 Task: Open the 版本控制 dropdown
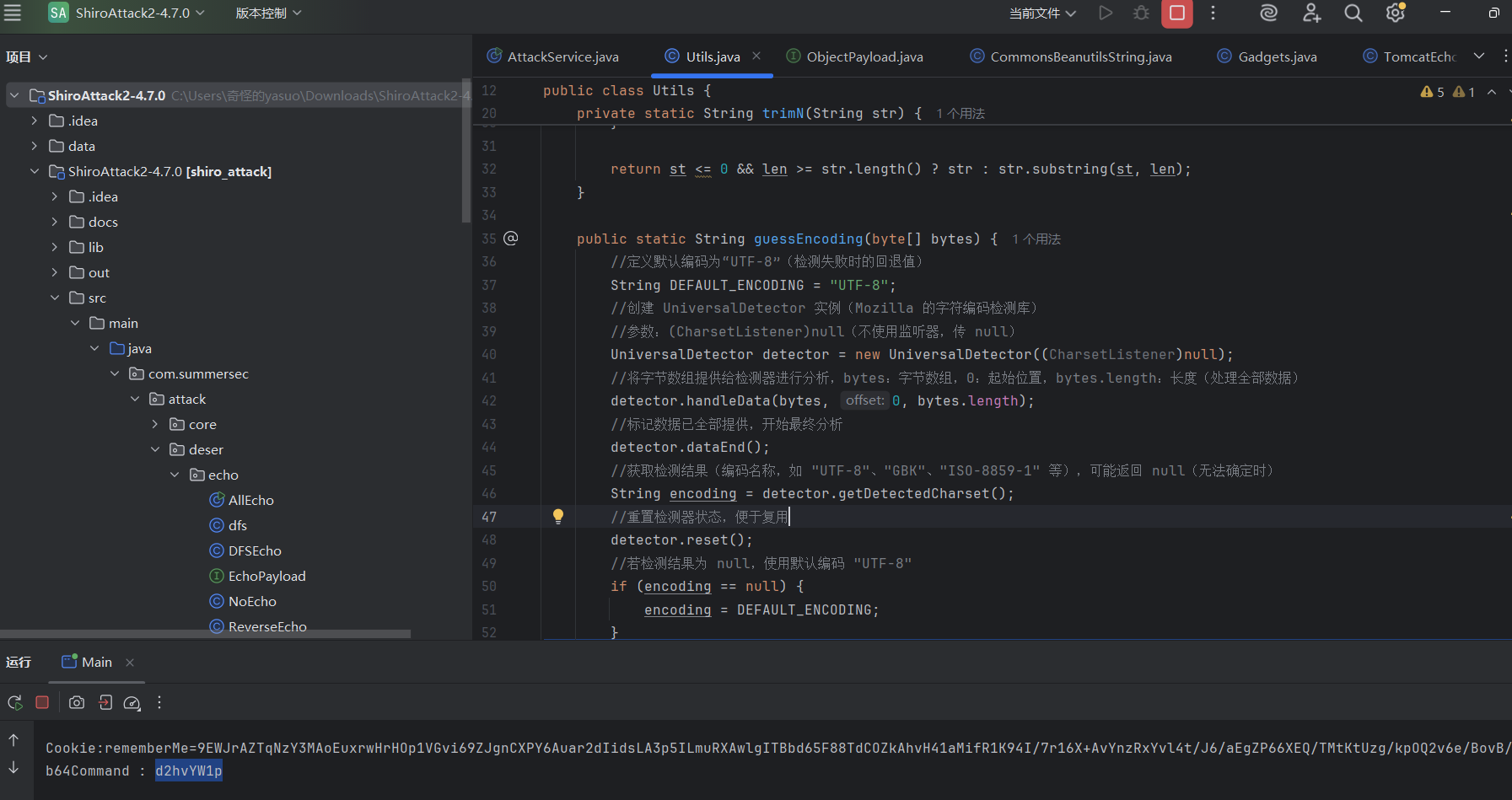tap(268, 13)
